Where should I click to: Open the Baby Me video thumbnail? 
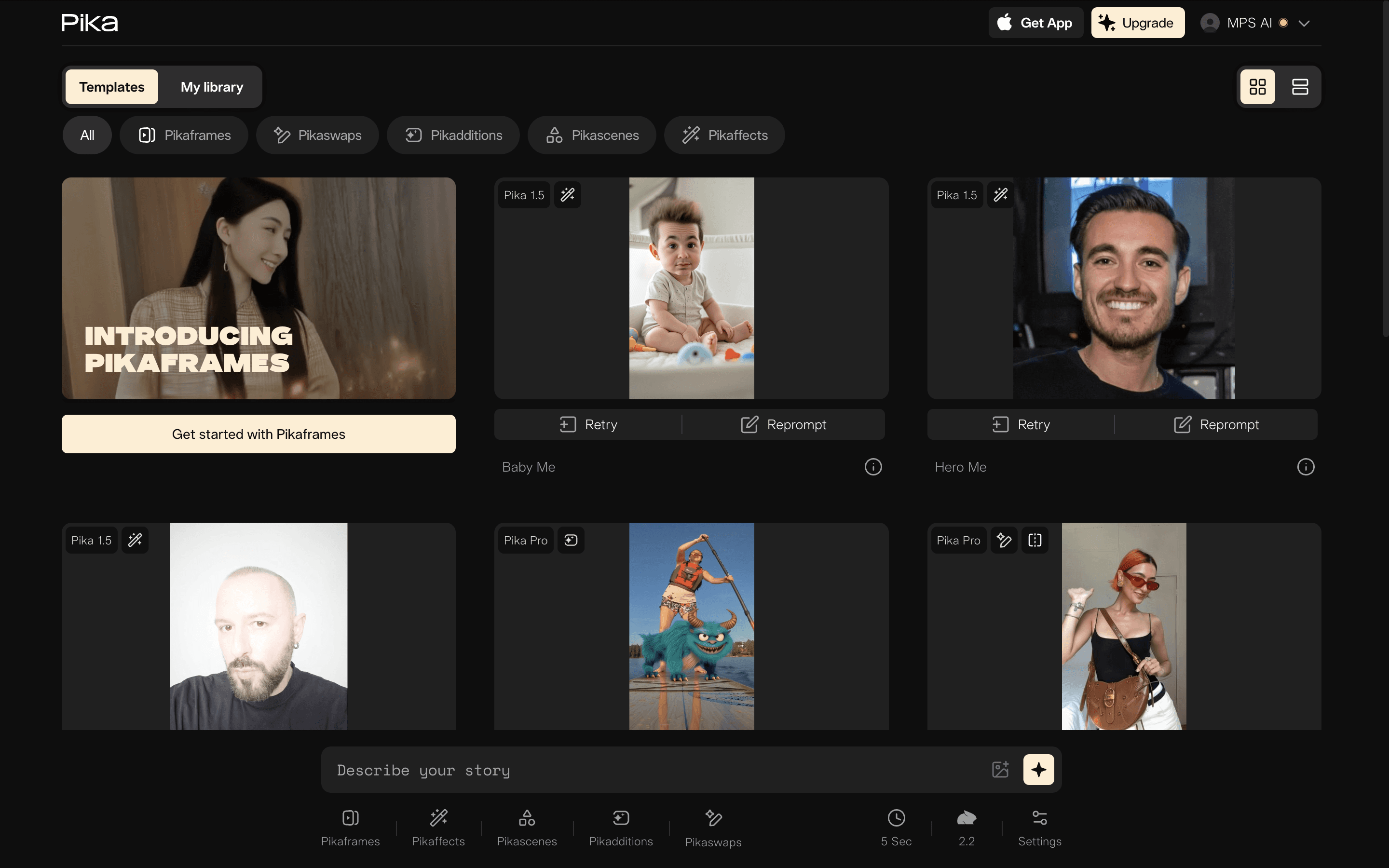(692, 288)
